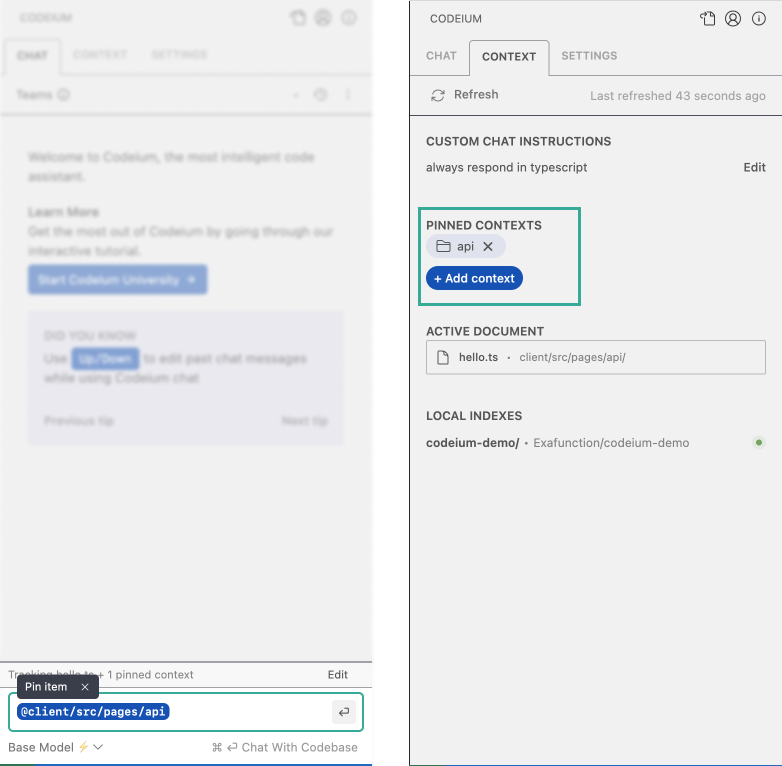Click the Refresh circular arrows icon
Screen dimensions: 782x766
tap(438, 95)
